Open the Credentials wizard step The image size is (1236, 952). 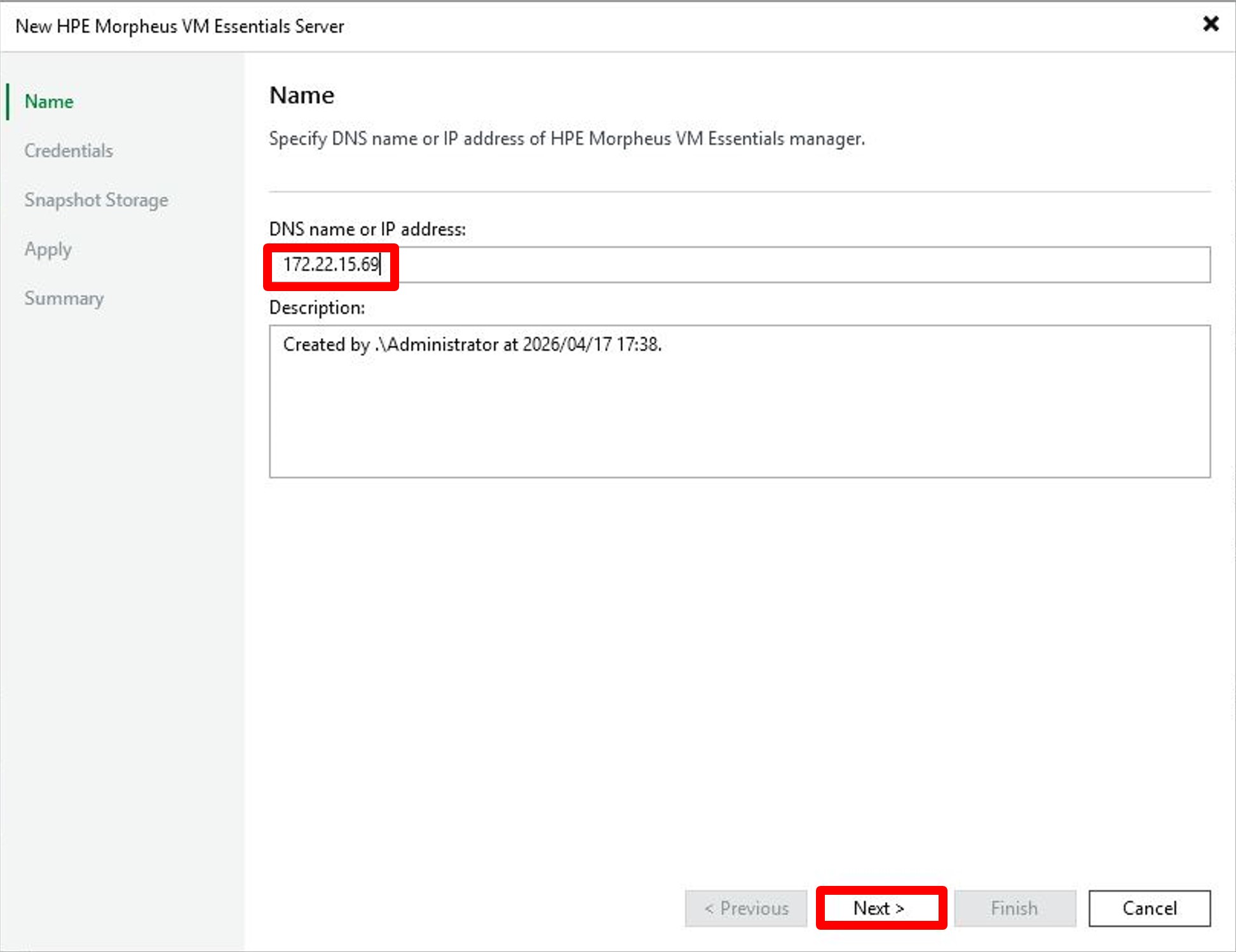pos(69,151)
